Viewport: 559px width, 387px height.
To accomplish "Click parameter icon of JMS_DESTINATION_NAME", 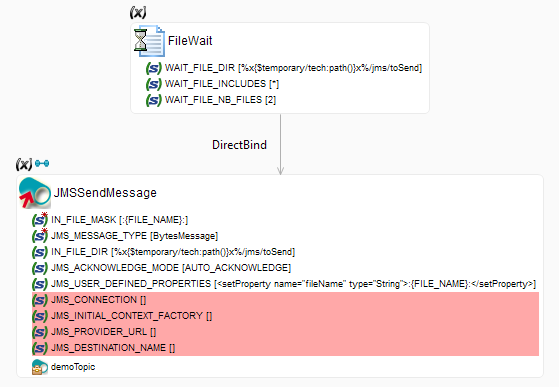I will (40, 348).
